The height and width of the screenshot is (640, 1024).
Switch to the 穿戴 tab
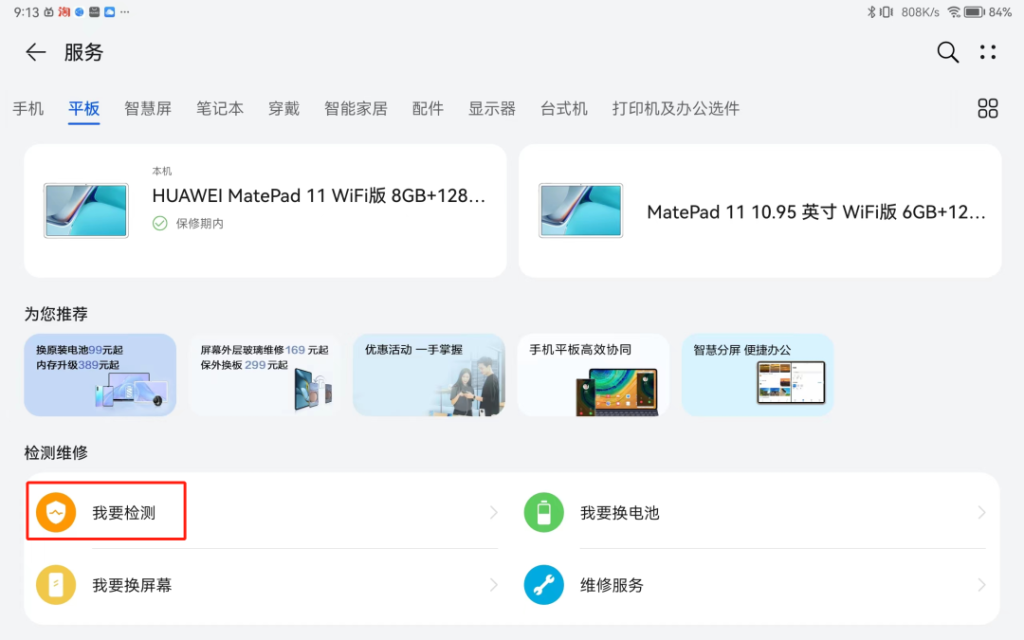coord(284,108)
